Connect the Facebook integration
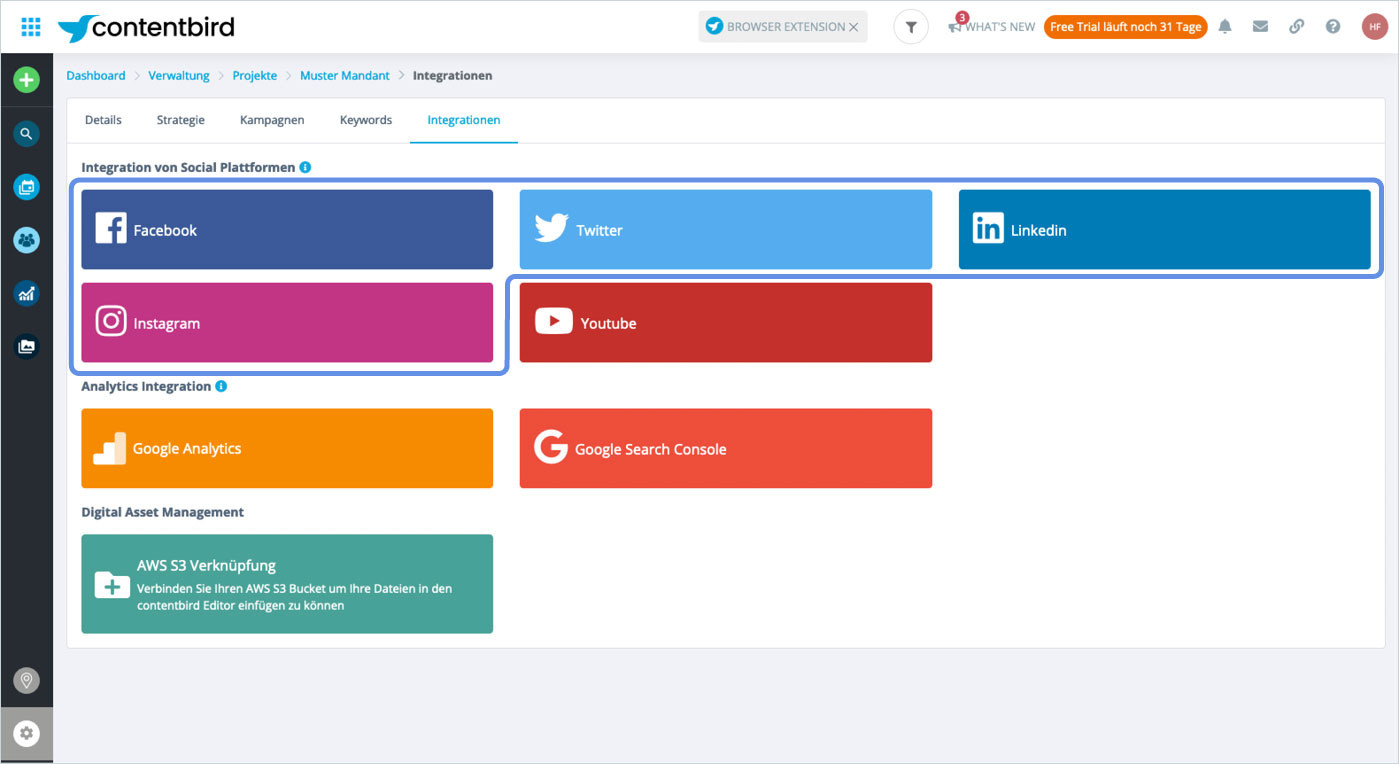 287,229
